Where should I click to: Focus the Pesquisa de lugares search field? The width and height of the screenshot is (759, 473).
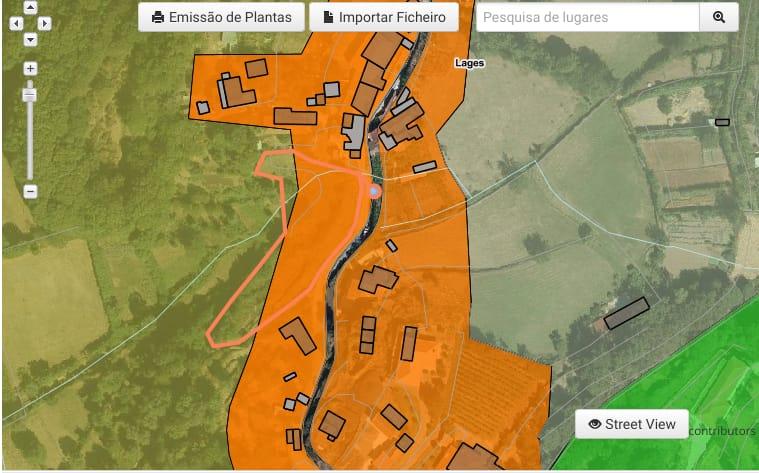click(588, 17)
